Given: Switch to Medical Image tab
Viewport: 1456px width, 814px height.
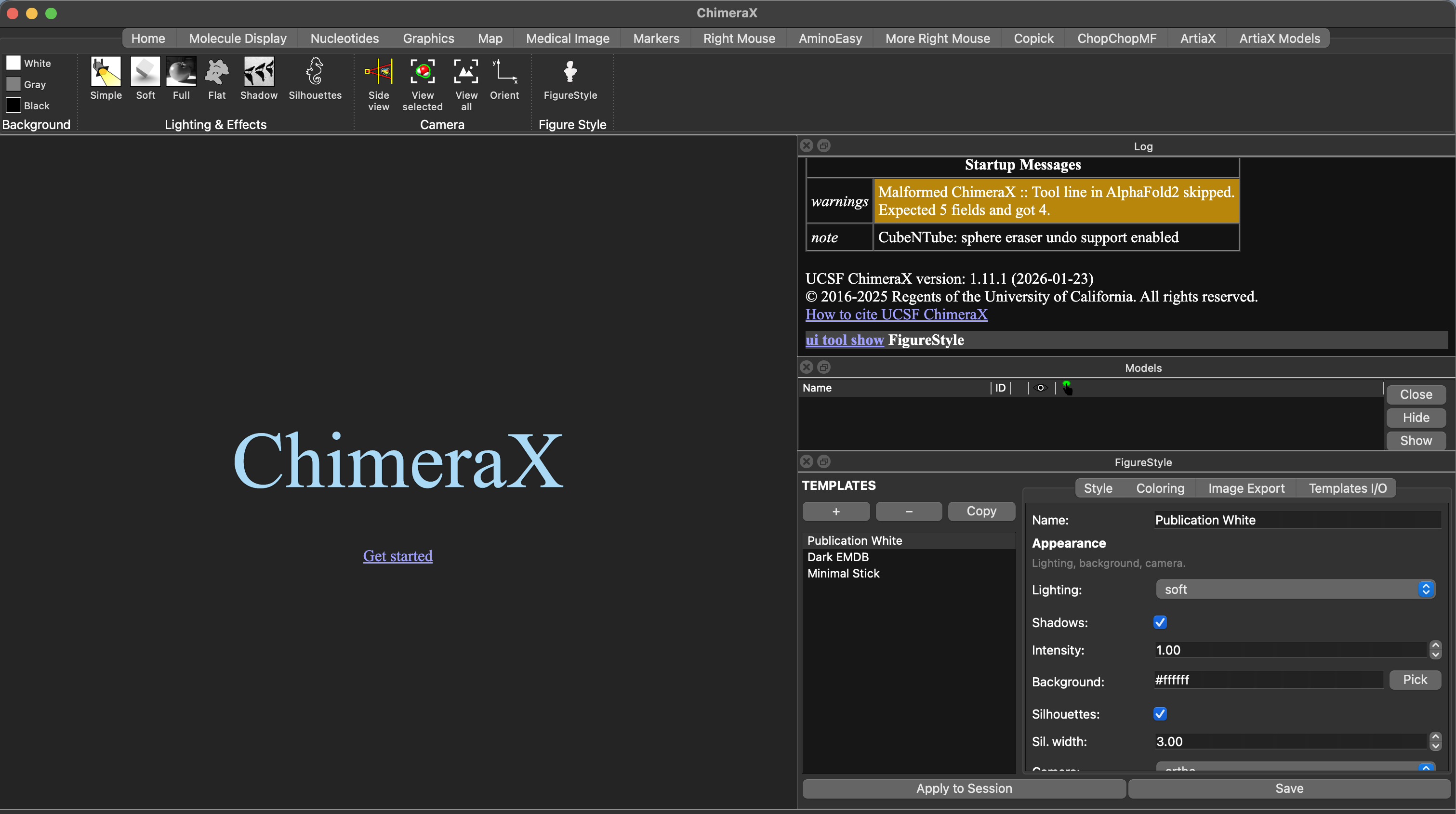Looking at the screenshot, I should coord(568,39).
